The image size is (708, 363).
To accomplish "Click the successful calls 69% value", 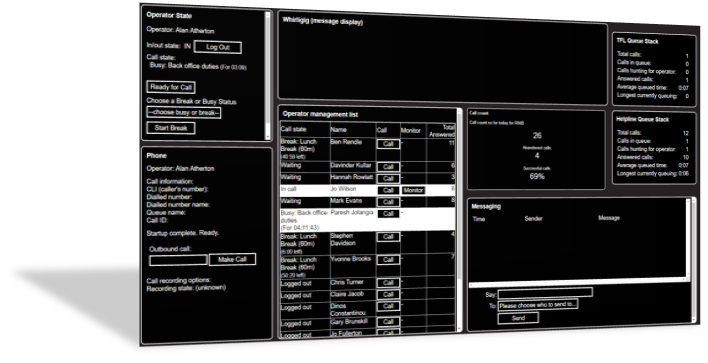I will tap(537, 177).
